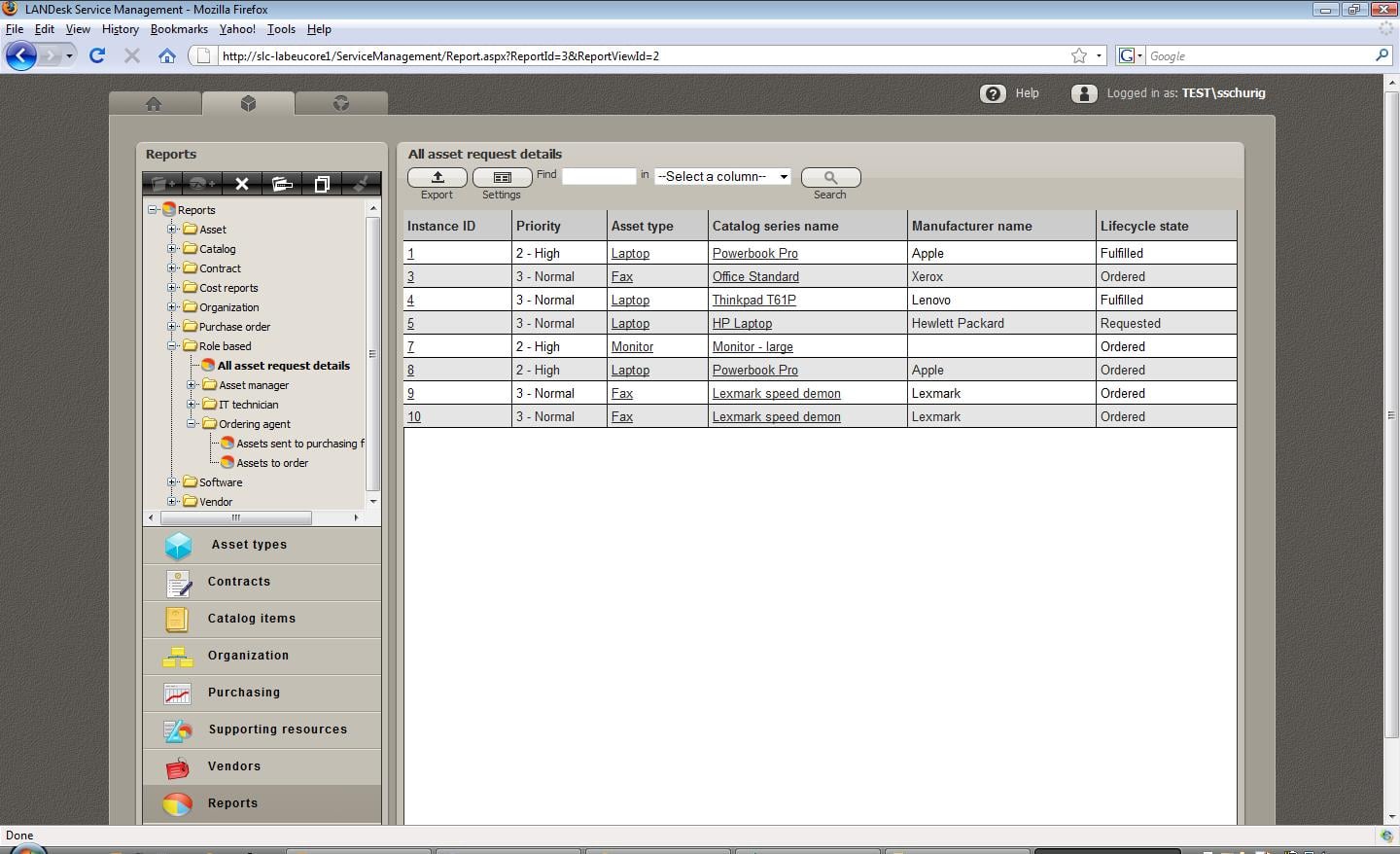
Task: Click the open folder icon in Reports toolbar
Action: click(x=282, y=183)
